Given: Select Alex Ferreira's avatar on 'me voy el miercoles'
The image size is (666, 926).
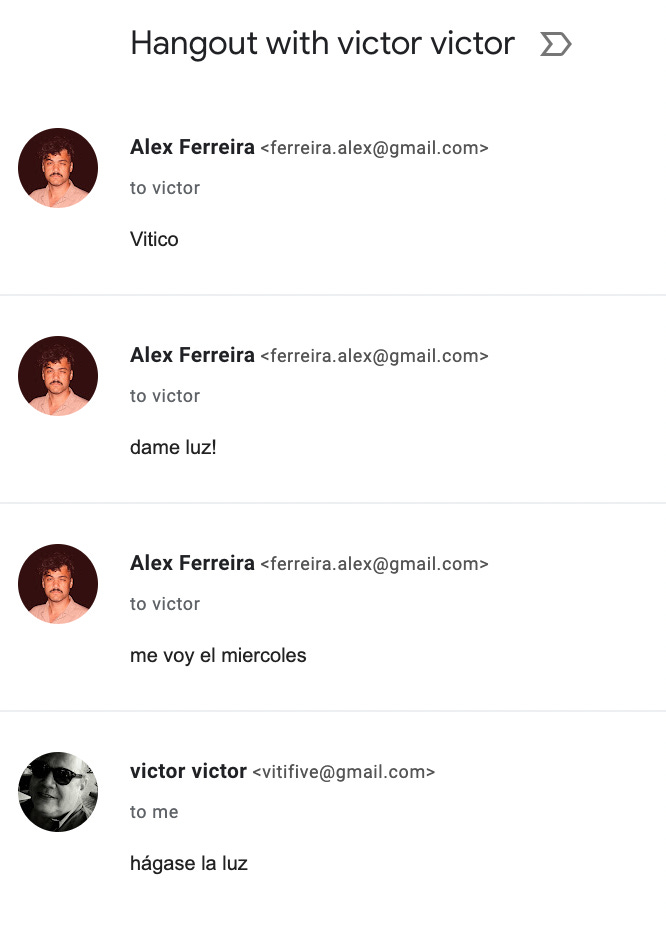Looking at the screenshot, I should (x=58, y=583).
